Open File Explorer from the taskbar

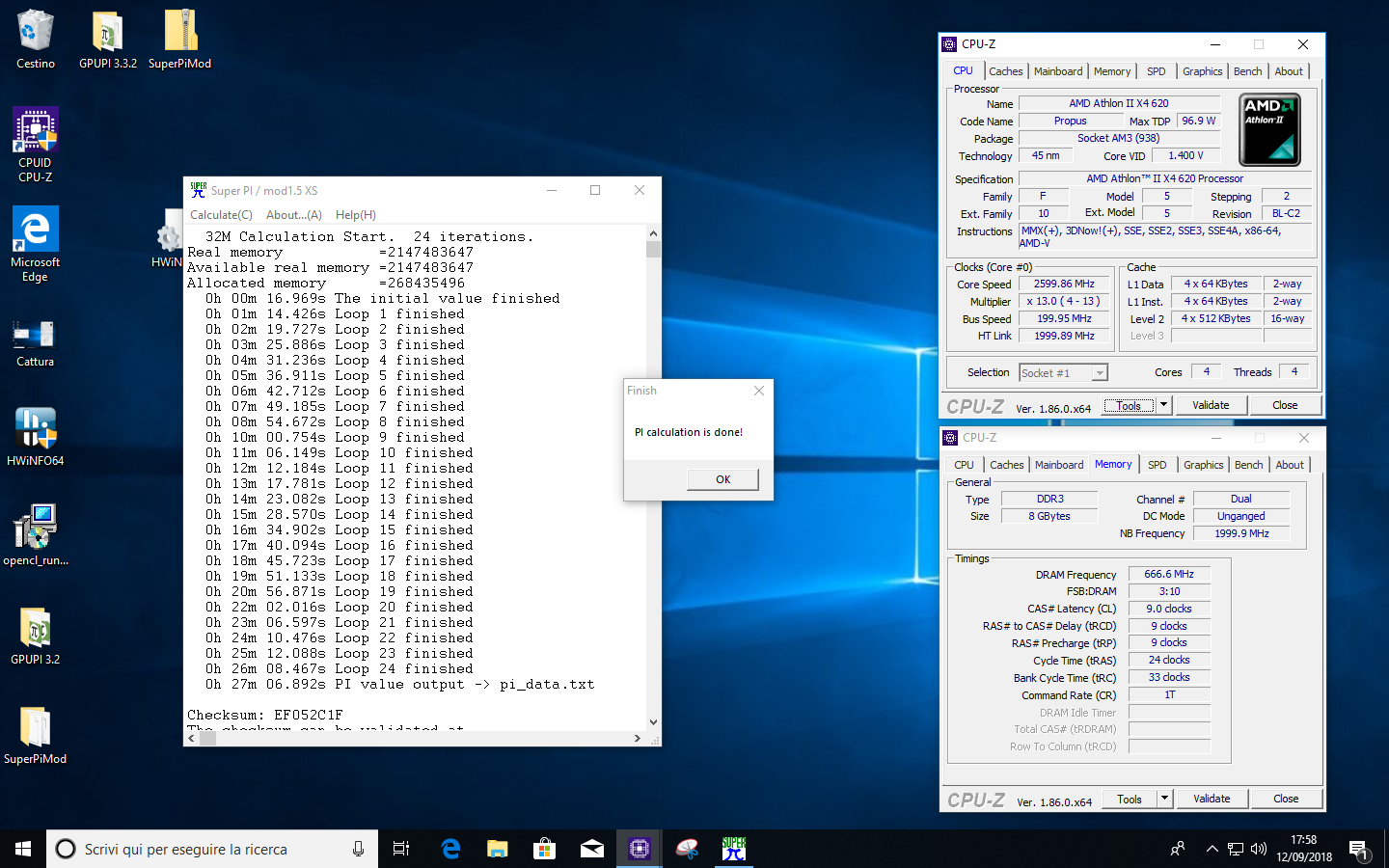(498, 849)
